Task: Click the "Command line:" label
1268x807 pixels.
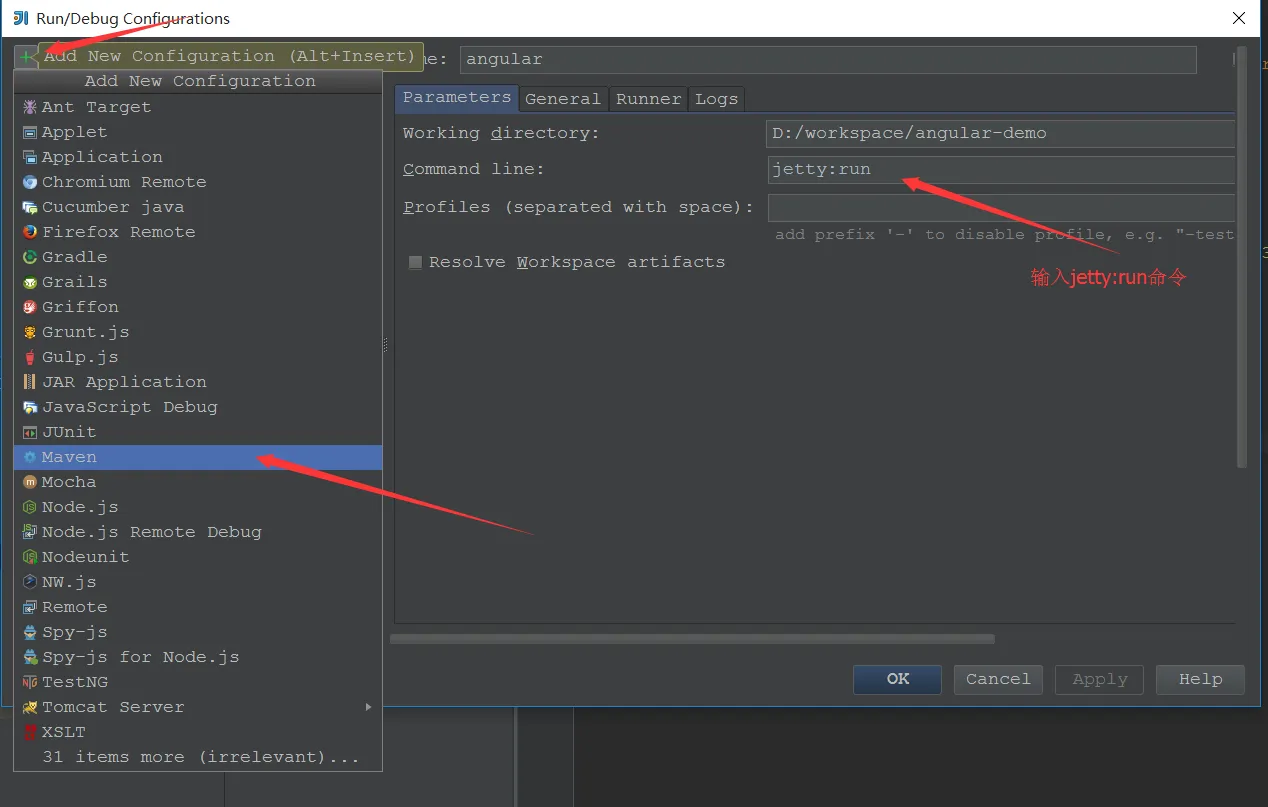Action: 474,169
